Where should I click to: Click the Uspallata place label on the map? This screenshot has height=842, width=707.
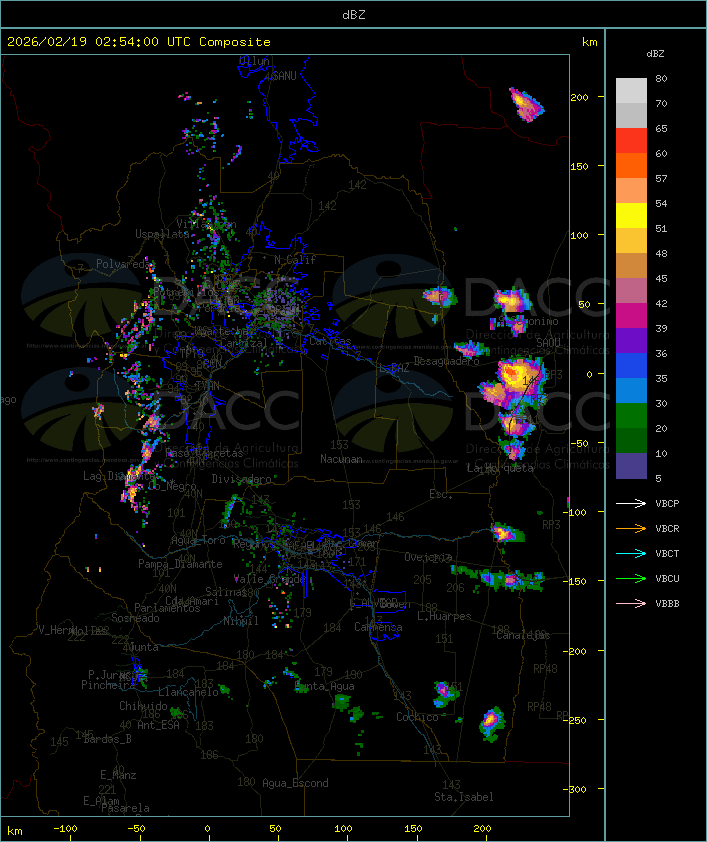(x=162, y=234)
